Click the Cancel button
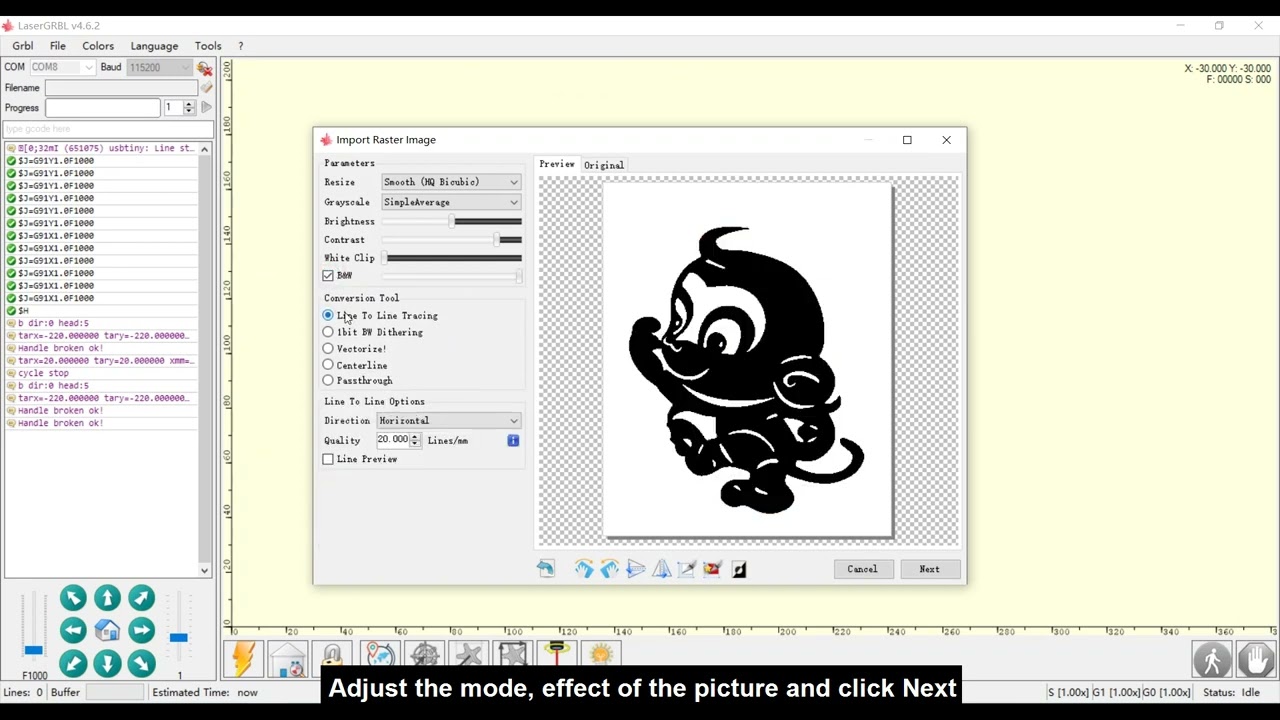Screen dimensions: 1280x720 click(862, 569)
